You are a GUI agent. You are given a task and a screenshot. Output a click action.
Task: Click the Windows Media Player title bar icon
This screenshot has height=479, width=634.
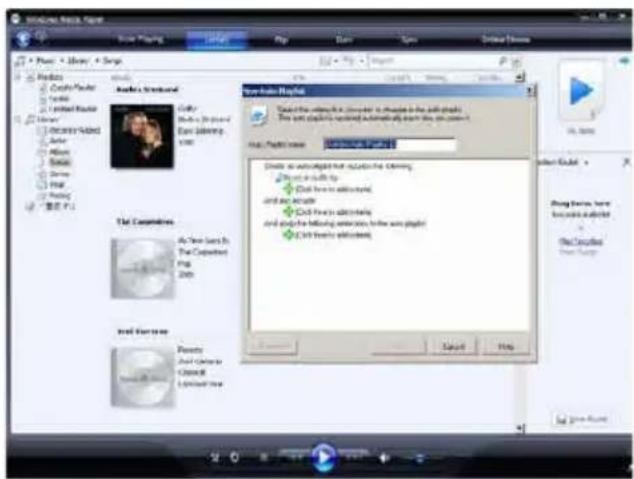[x=16, y=19]
